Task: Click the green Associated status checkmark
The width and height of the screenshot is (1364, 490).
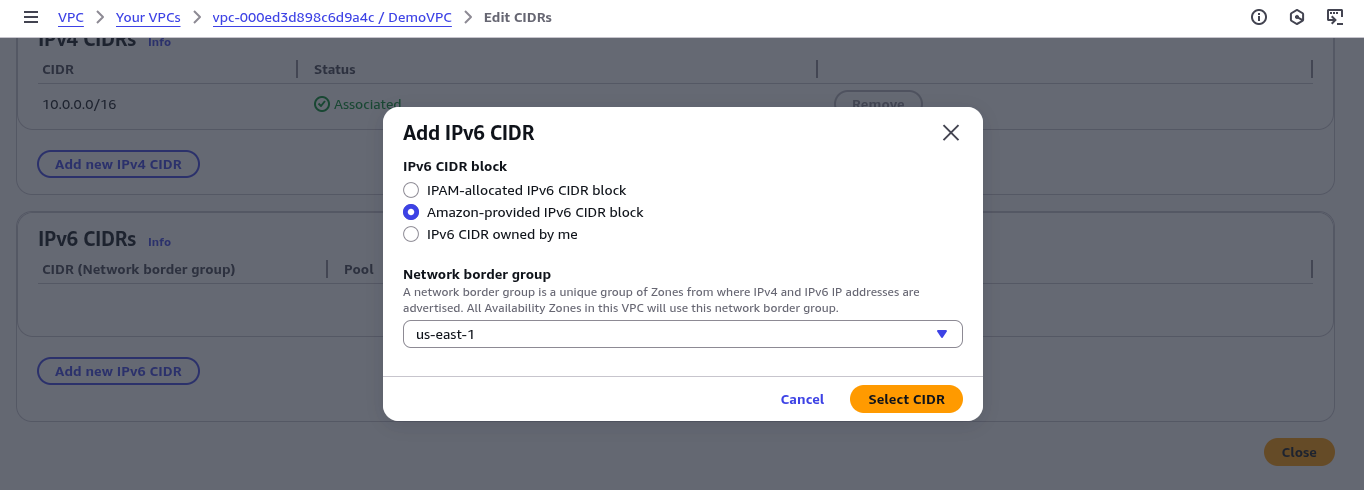Action: [321, 104]
